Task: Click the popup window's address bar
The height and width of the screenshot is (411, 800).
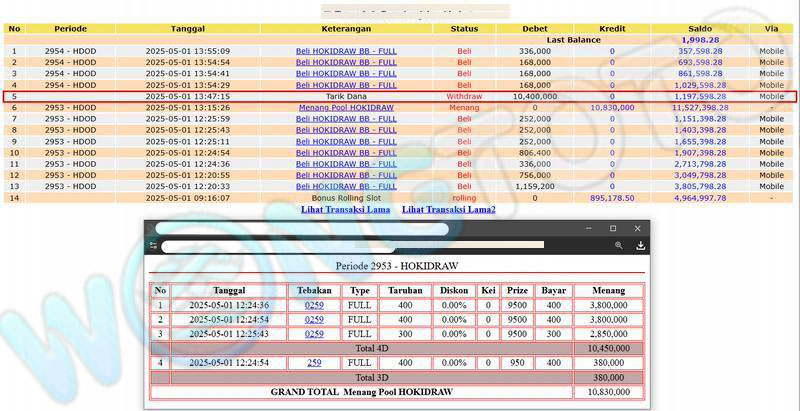Action: coord(352,245)
